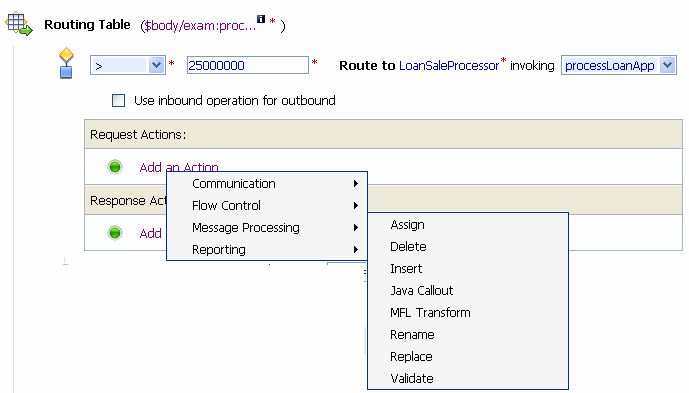This screenshot has height=393, width=689.
Task: Click the Add an Action link in Request Actions
Action: pos(179,167)
